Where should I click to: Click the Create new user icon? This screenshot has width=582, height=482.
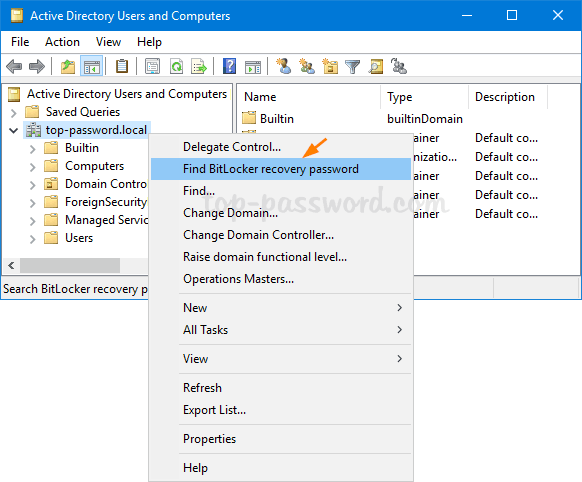(x=284, y=67)
